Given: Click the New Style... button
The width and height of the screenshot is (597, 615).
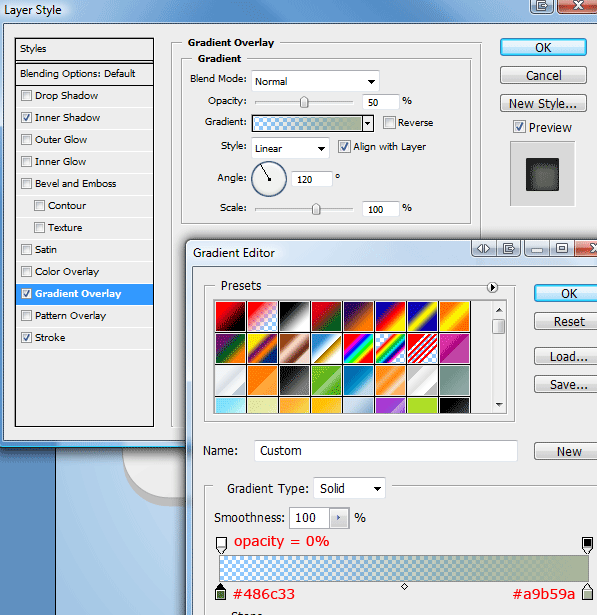Looking at the screenshot, I should click(x=543, y=104).
